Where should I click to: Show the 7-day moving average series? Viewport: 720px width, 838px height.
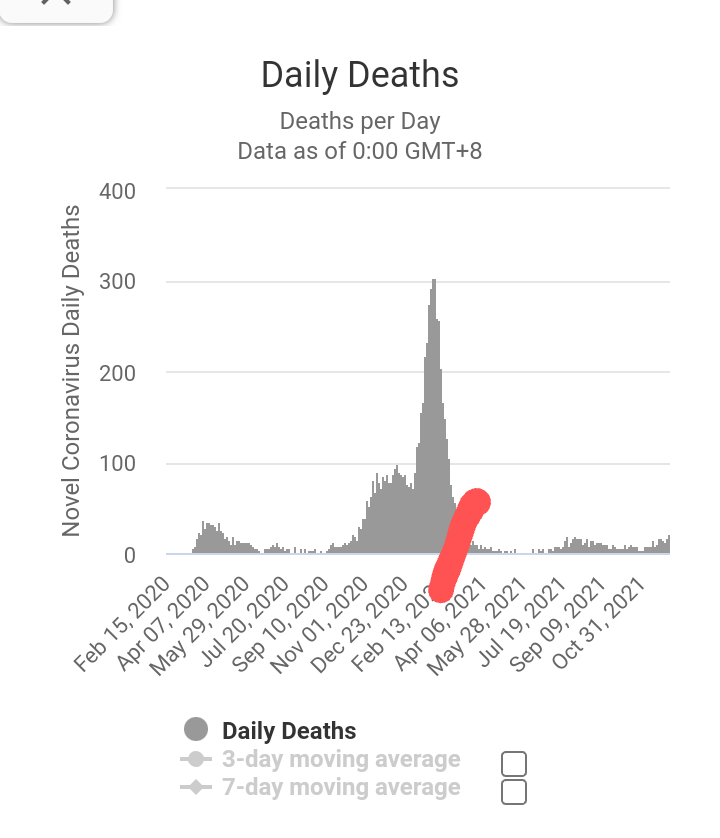[x=341, y=788]
